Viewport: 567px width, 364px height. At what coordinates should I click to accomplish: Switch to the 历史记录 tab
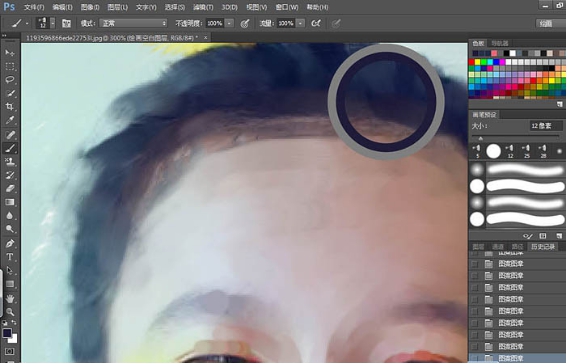[543, 247]
